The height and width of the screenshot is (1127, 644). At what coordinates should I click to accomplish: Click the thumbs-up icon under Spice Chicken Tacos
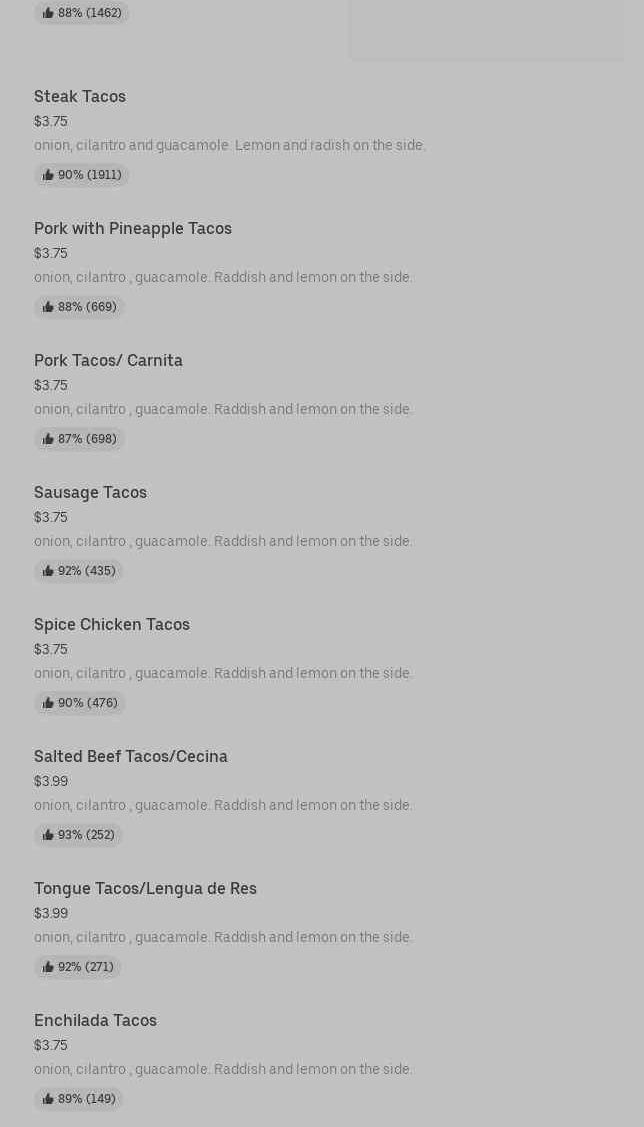(48, 703)
